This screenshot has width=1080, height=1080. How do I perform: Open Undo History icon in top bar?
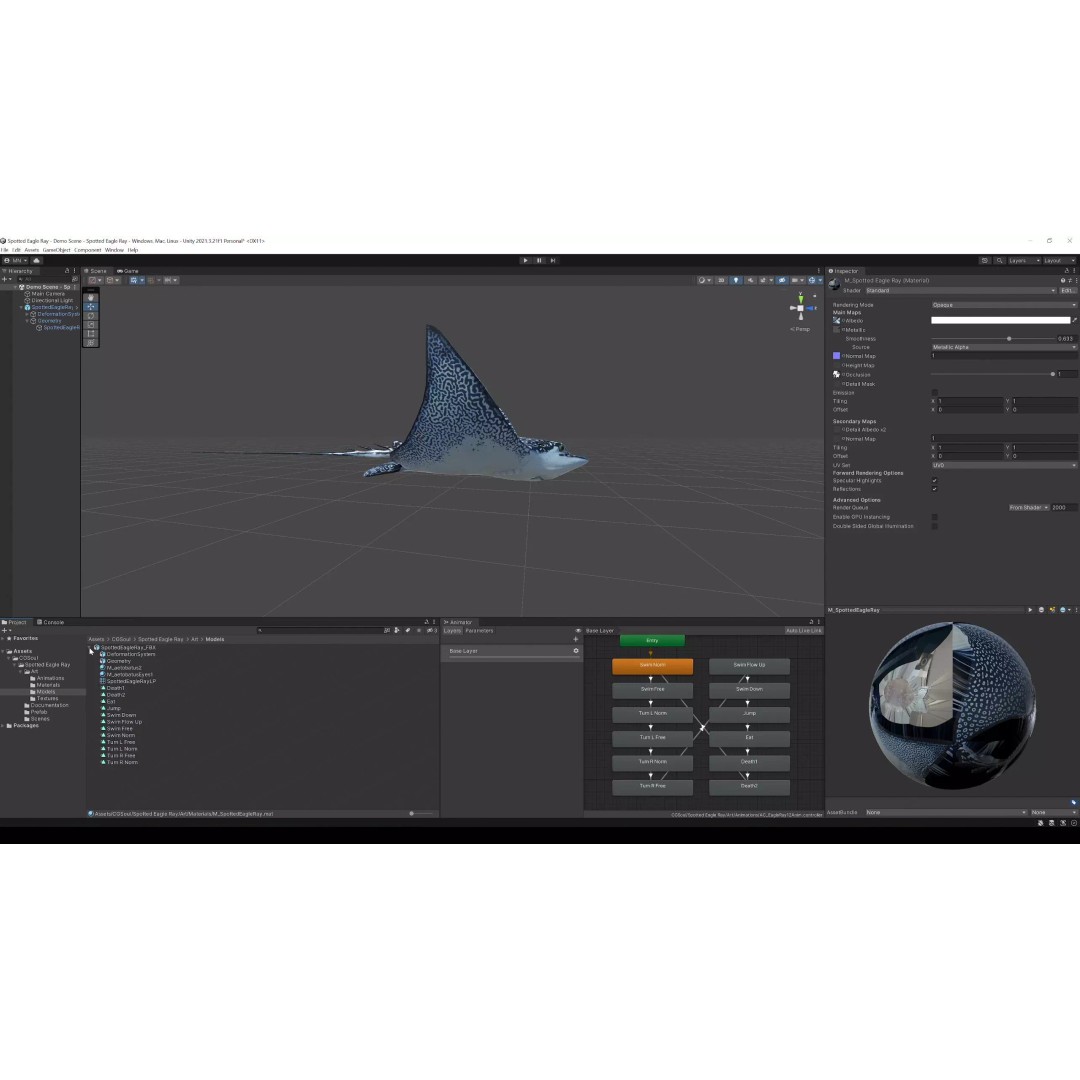984,260
